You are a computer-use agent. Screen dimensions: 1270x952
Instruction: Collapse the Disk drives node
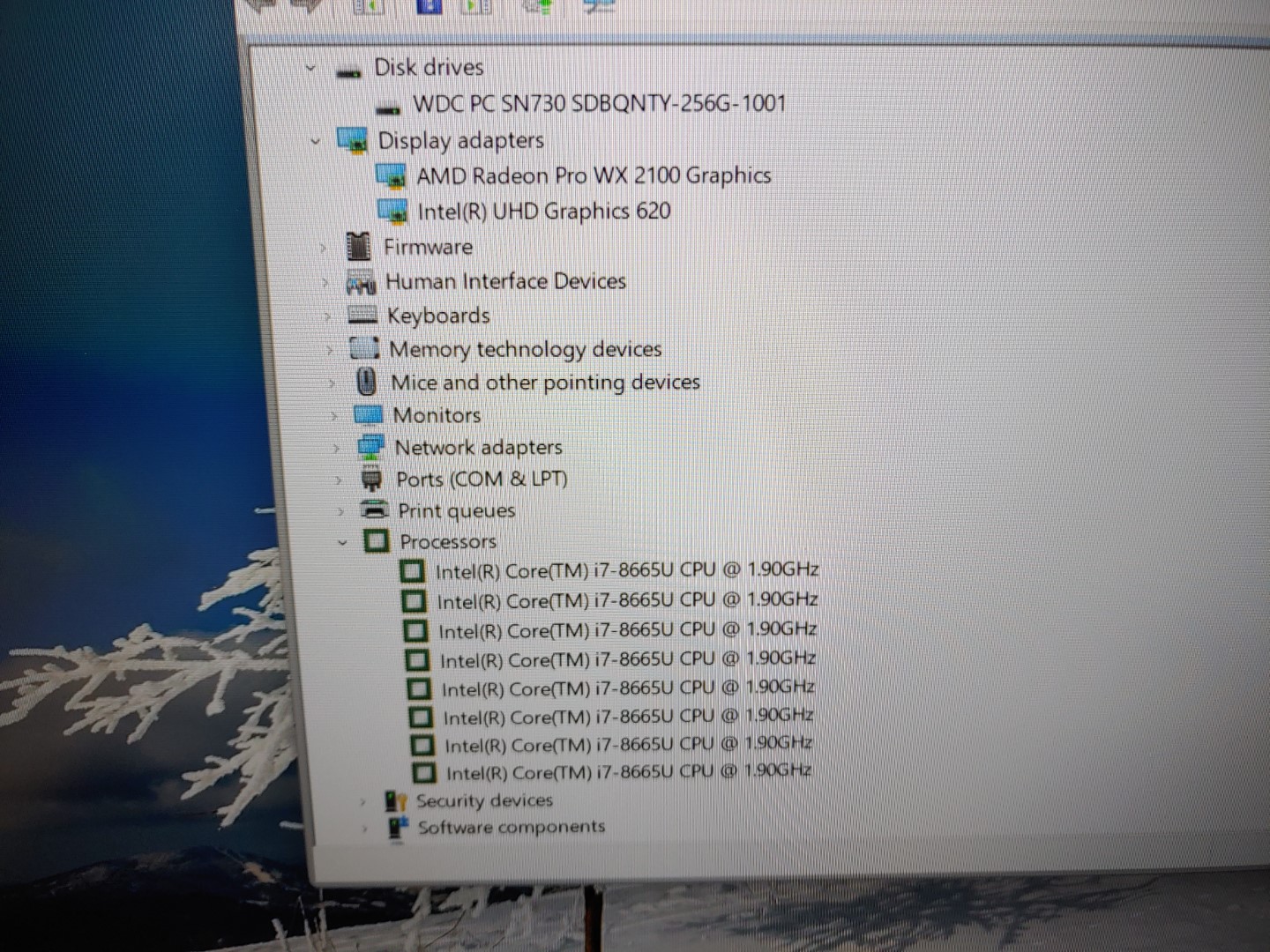310,67
